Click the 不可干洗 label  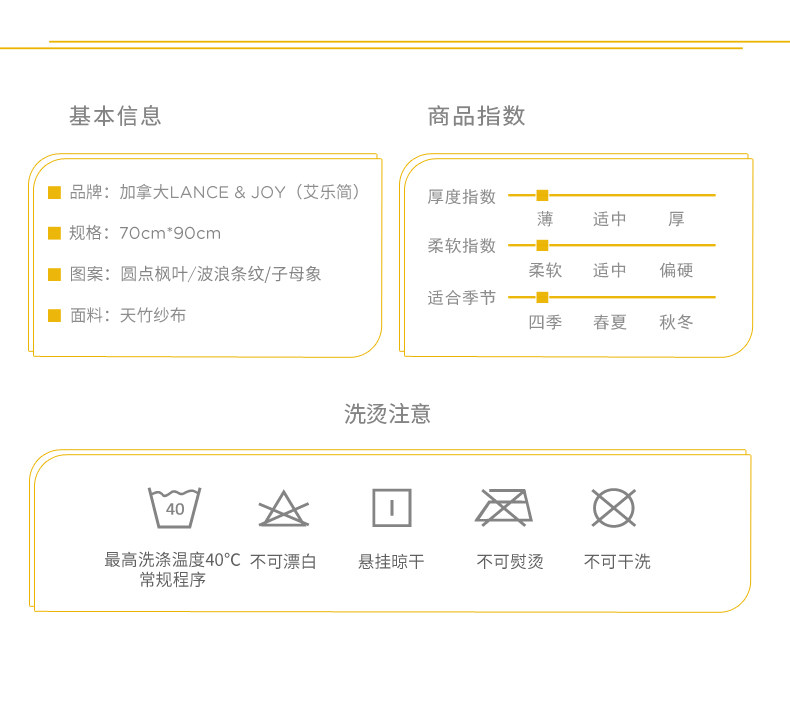617,562
